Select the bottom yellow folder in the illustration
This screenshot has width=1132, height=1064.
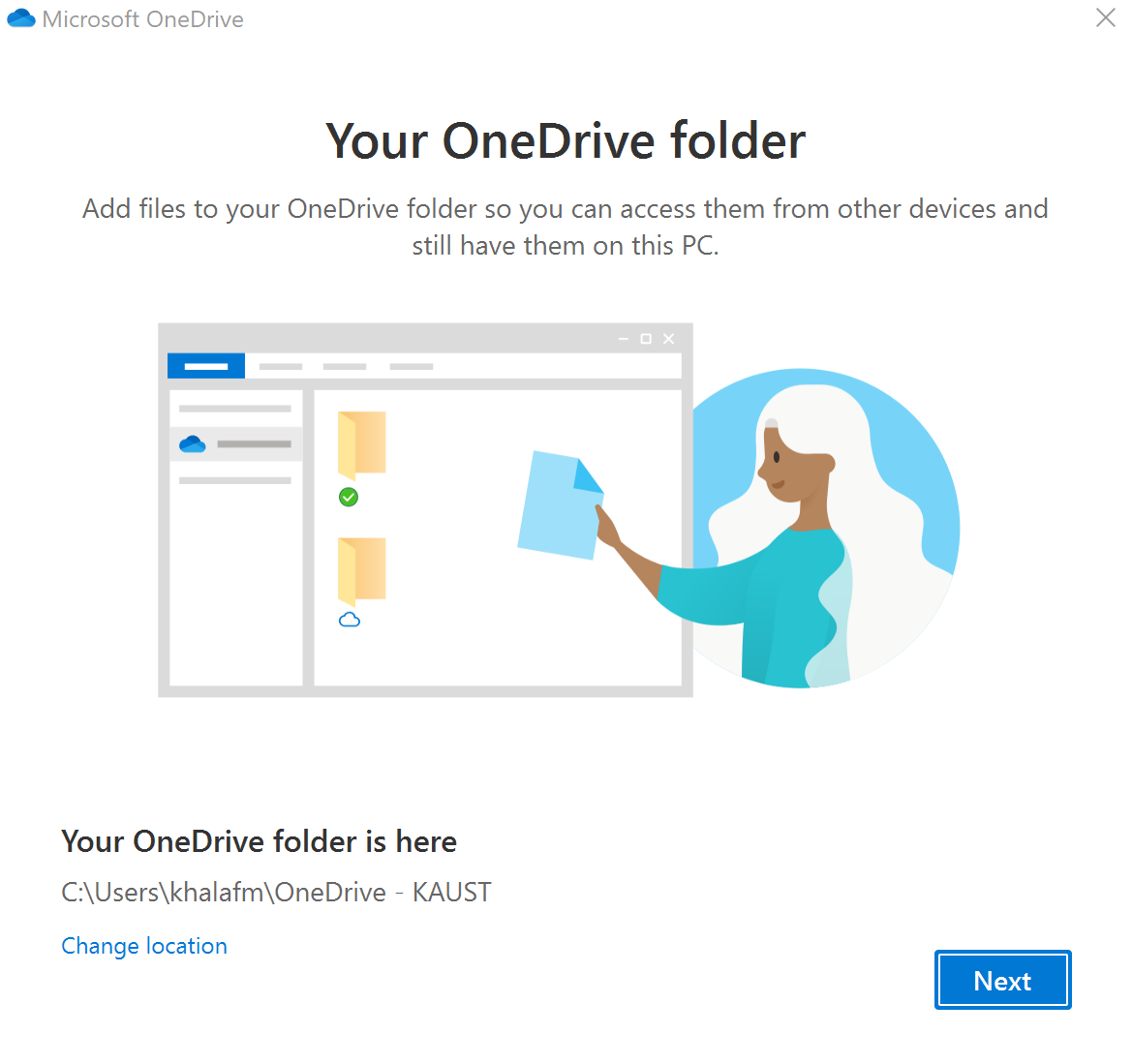pyautogui.click(x=361, y=569)
